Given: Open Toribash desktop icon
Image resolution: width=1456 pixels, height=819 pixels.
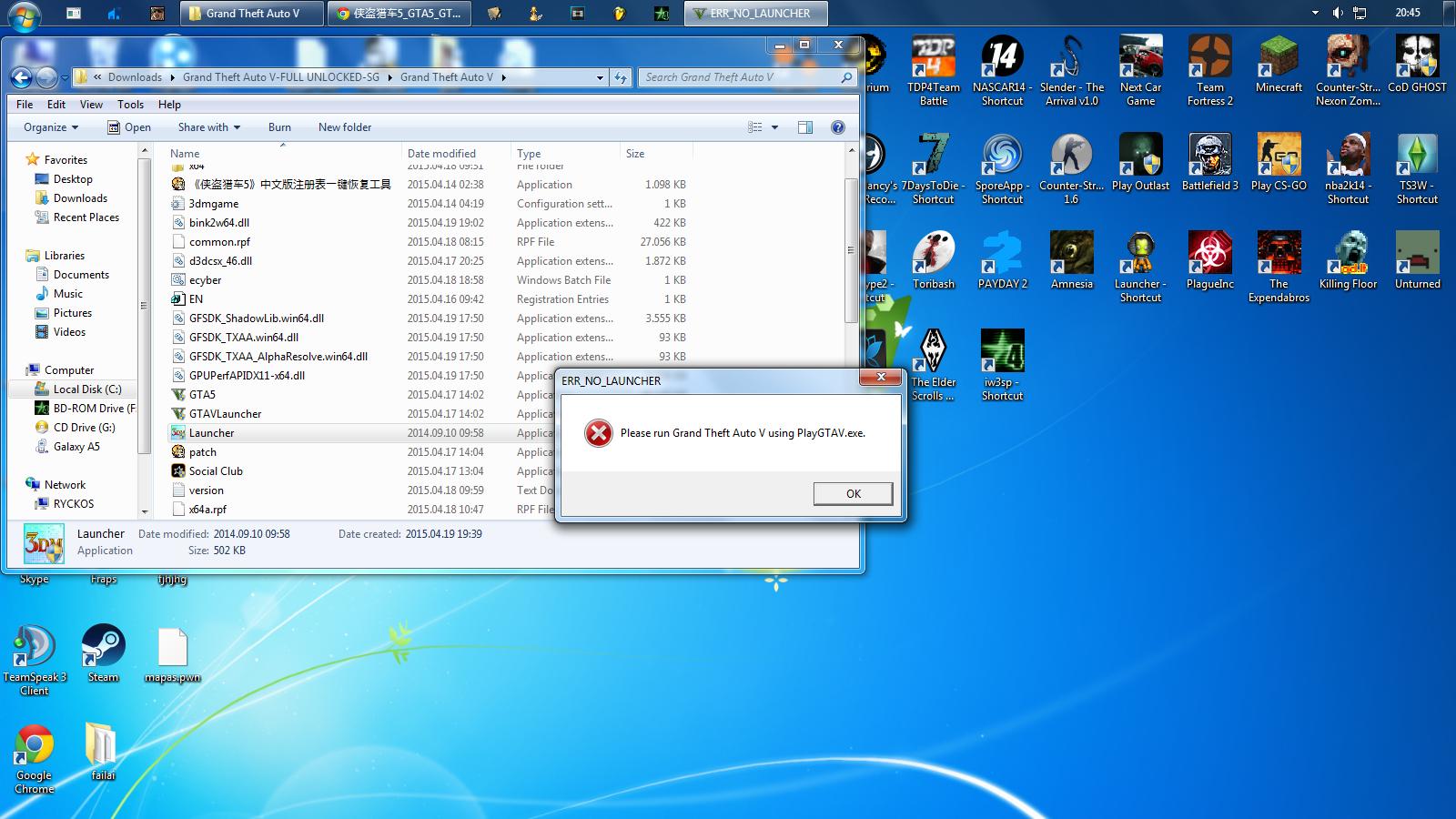Looking at the screenshot, I should pyautogui.click(x=933, y=261).
